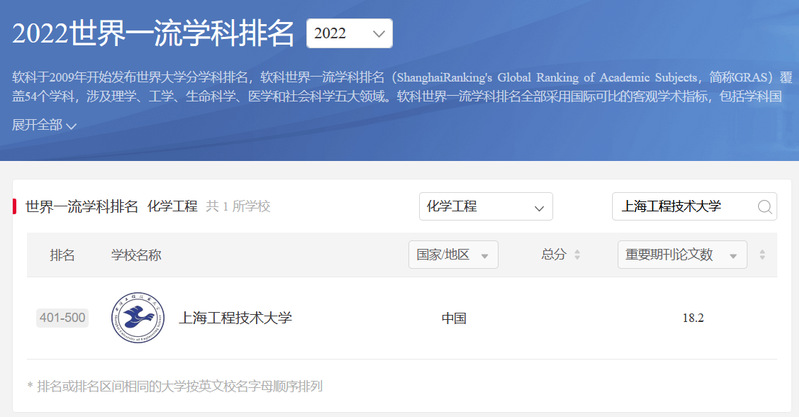Click the 学校名称 column header

pyautogui.click(x=136, y=255)
